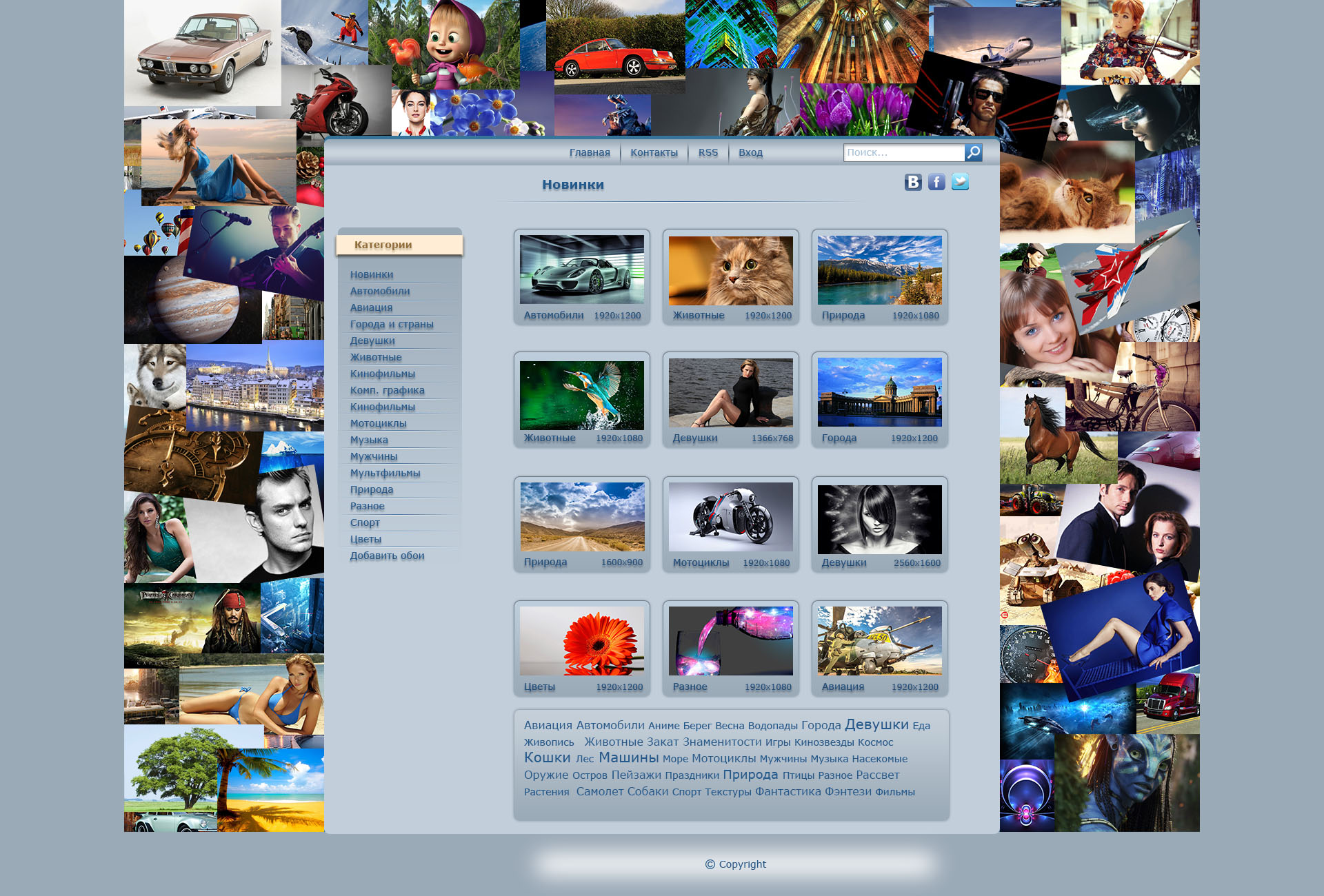1324x896 pixels.
Task: Open the Facebook social icon
Action: (936, 182)
